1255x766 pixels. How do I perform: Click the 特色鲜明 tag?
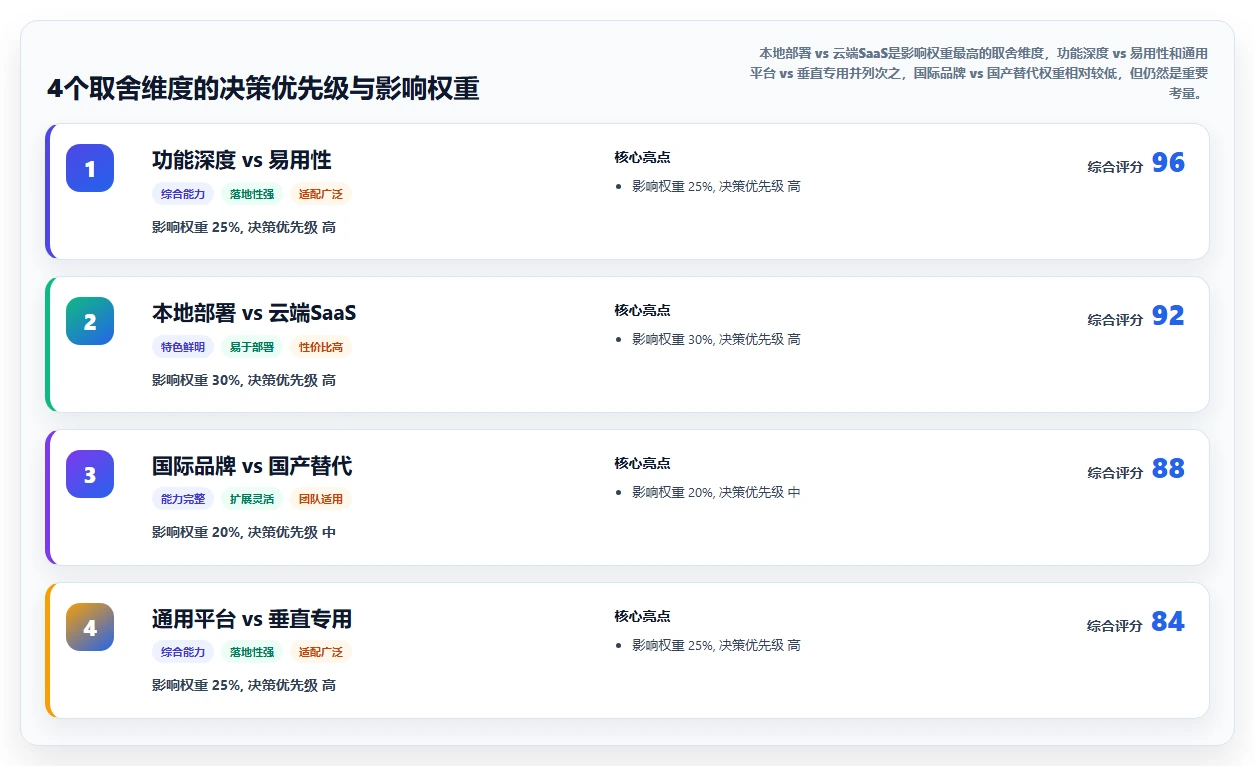coord(183,347)
